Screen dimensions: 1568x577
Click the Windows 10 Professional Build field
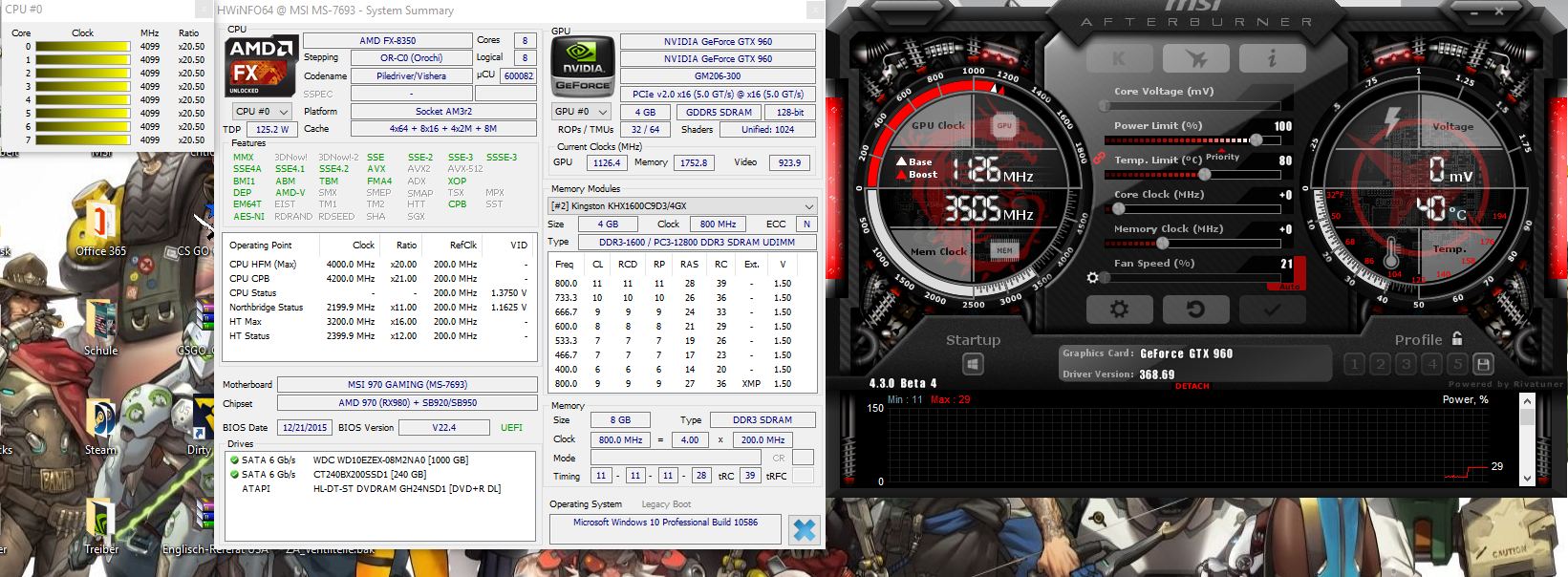(665, 529)
